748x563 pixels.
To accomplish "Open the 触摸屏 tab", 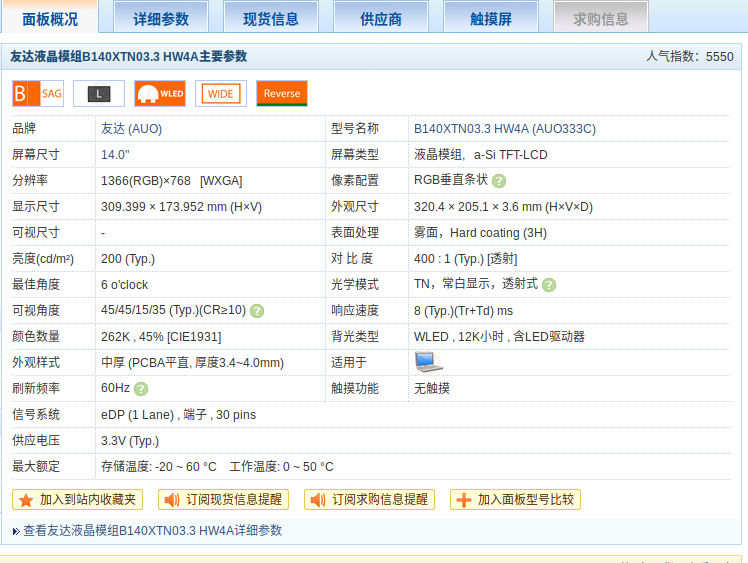I will (x=491, y=18).
